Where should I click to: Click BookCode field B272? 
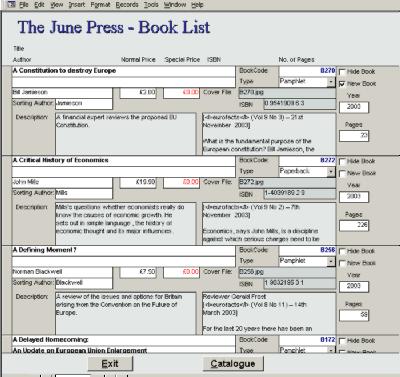[307, 161]
